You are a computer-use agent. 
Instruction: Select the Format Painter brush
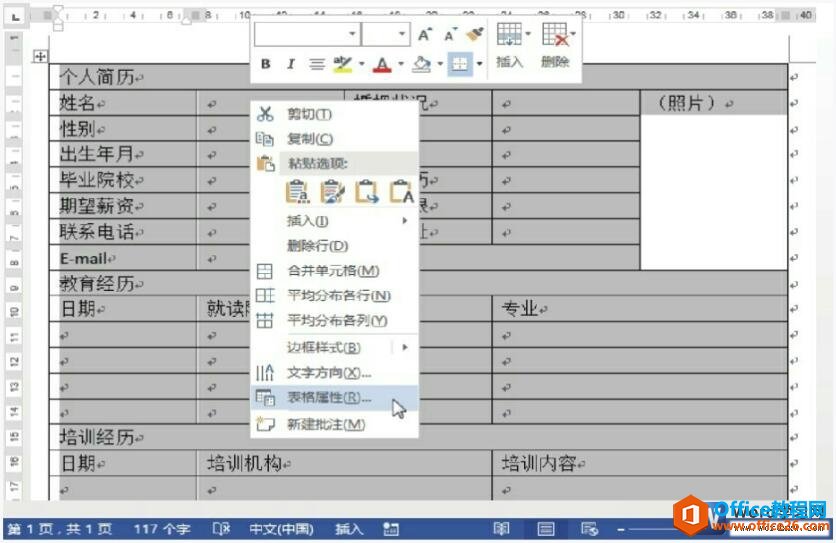(475, 35)
